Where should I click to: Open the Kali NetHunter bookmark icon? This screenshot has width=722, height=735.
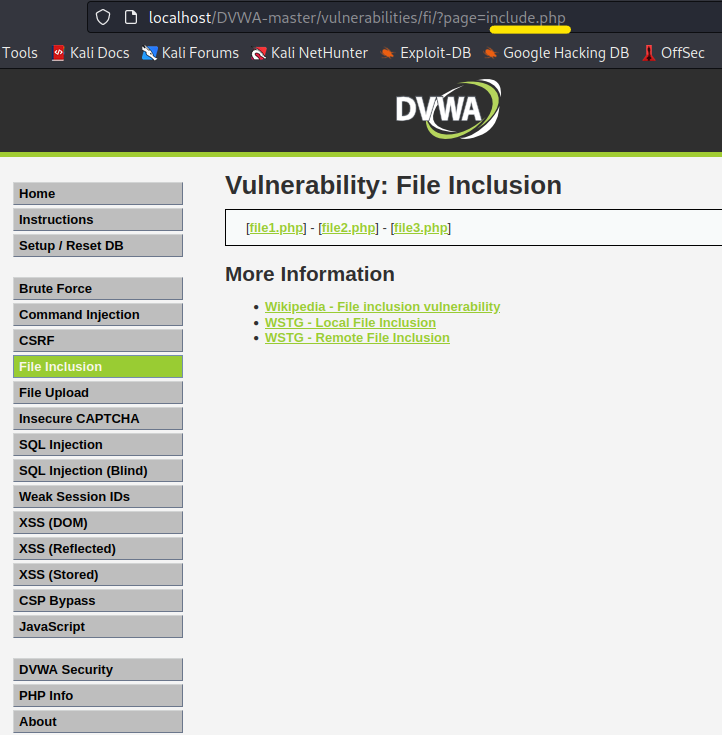[x=258, y=53]
